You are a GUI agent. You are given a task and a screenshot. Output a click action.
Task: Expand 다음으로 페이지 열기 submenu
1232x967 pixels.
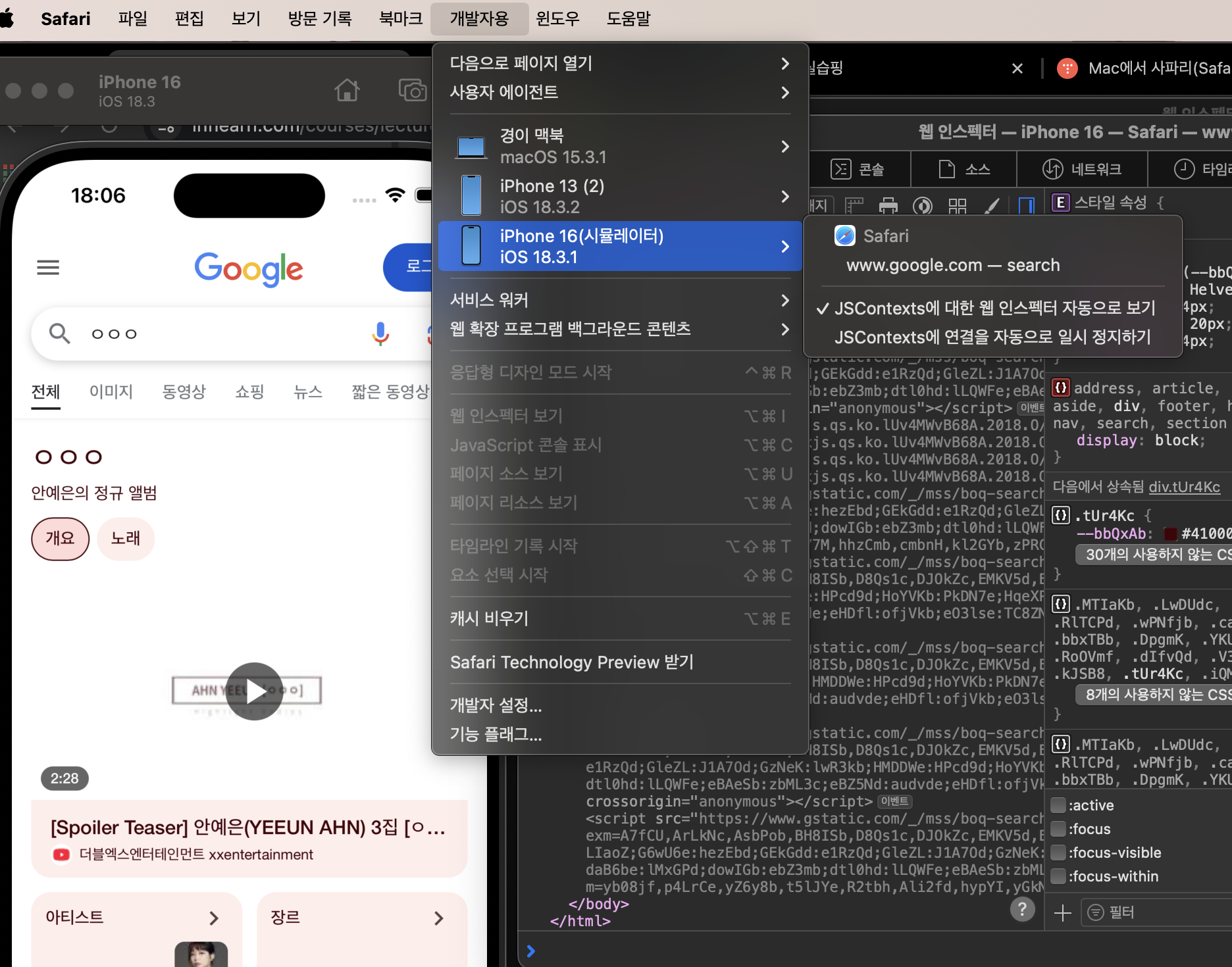pyautogui.click(x=784, y=63)
